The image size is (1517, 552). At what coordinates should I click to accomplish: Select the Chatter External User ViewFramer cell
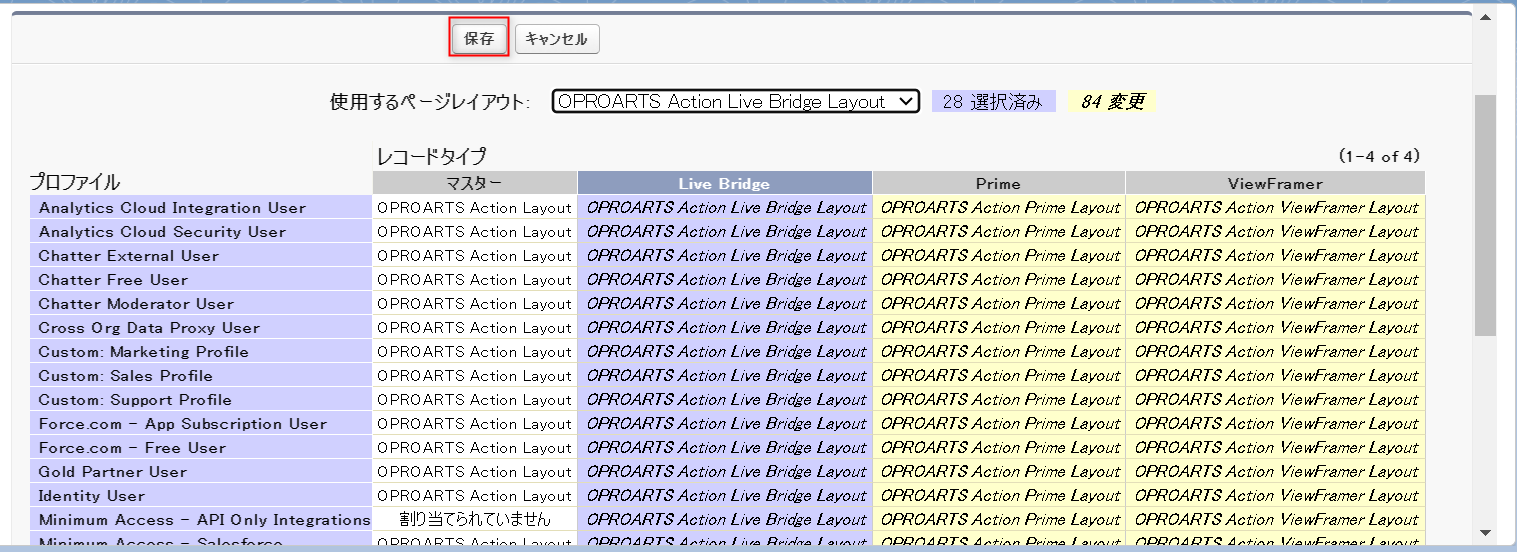1275,256
